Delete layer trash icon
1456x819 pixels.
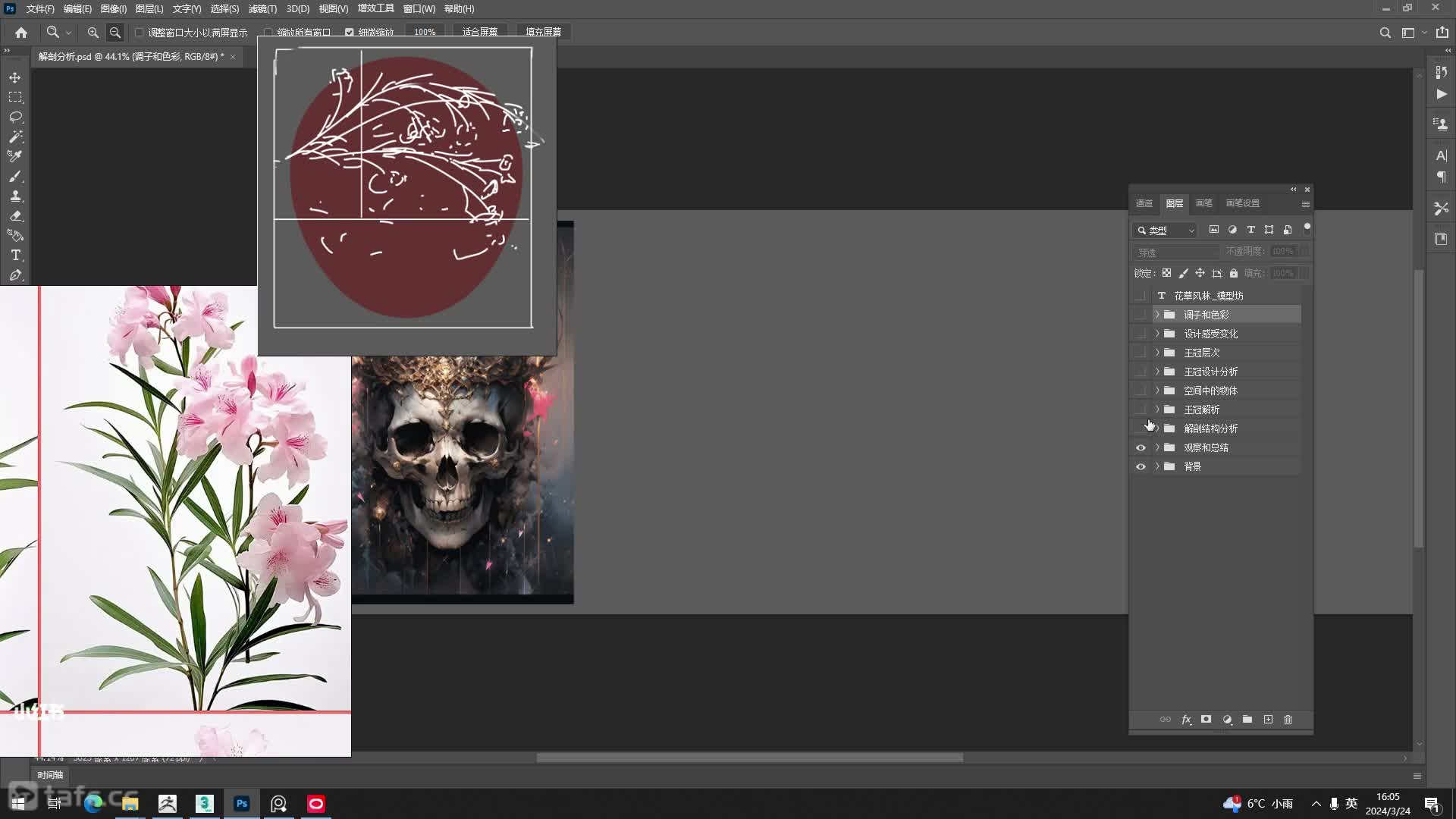(1288, 720)
